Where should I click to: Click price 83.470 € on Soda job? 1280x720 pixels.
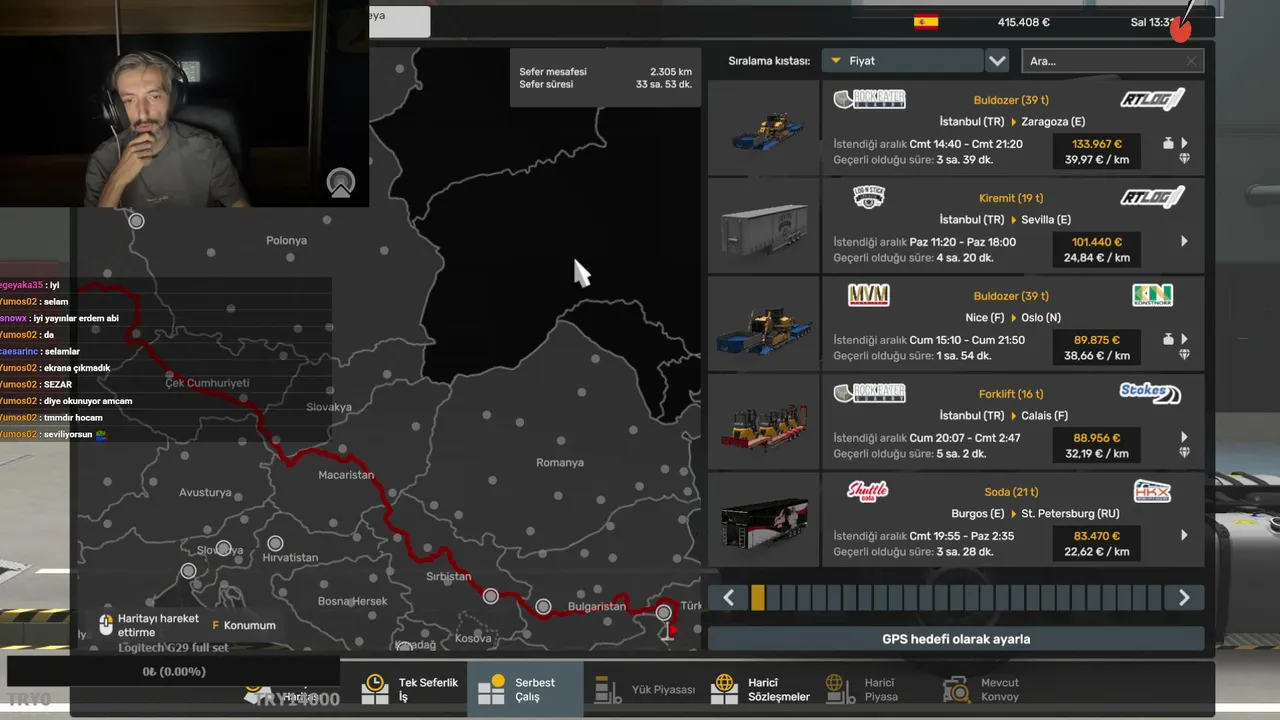click(x=1097, y=536)
